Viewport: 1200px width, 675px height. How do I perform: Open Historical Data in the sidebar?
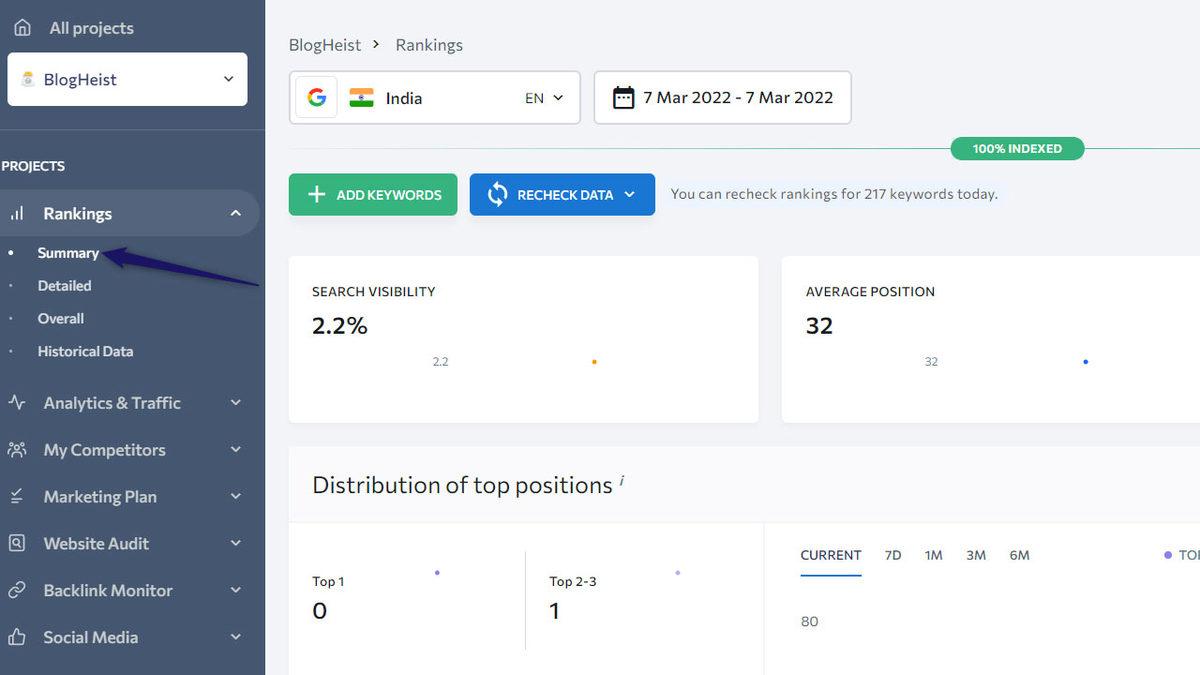click(x=85, y=352)
